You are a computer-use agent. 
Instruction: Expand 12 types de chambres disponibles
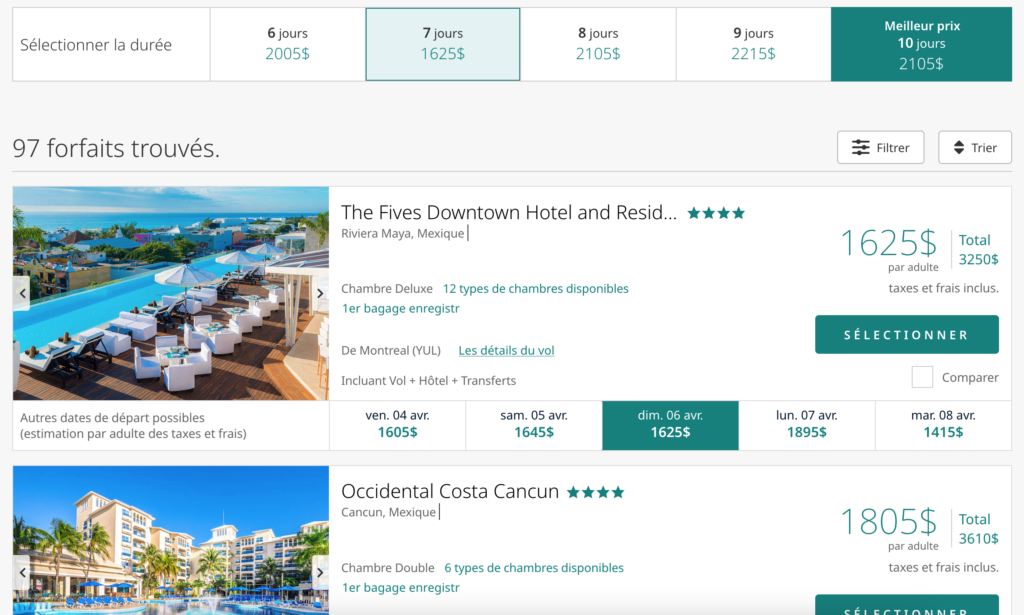point(535,289)
